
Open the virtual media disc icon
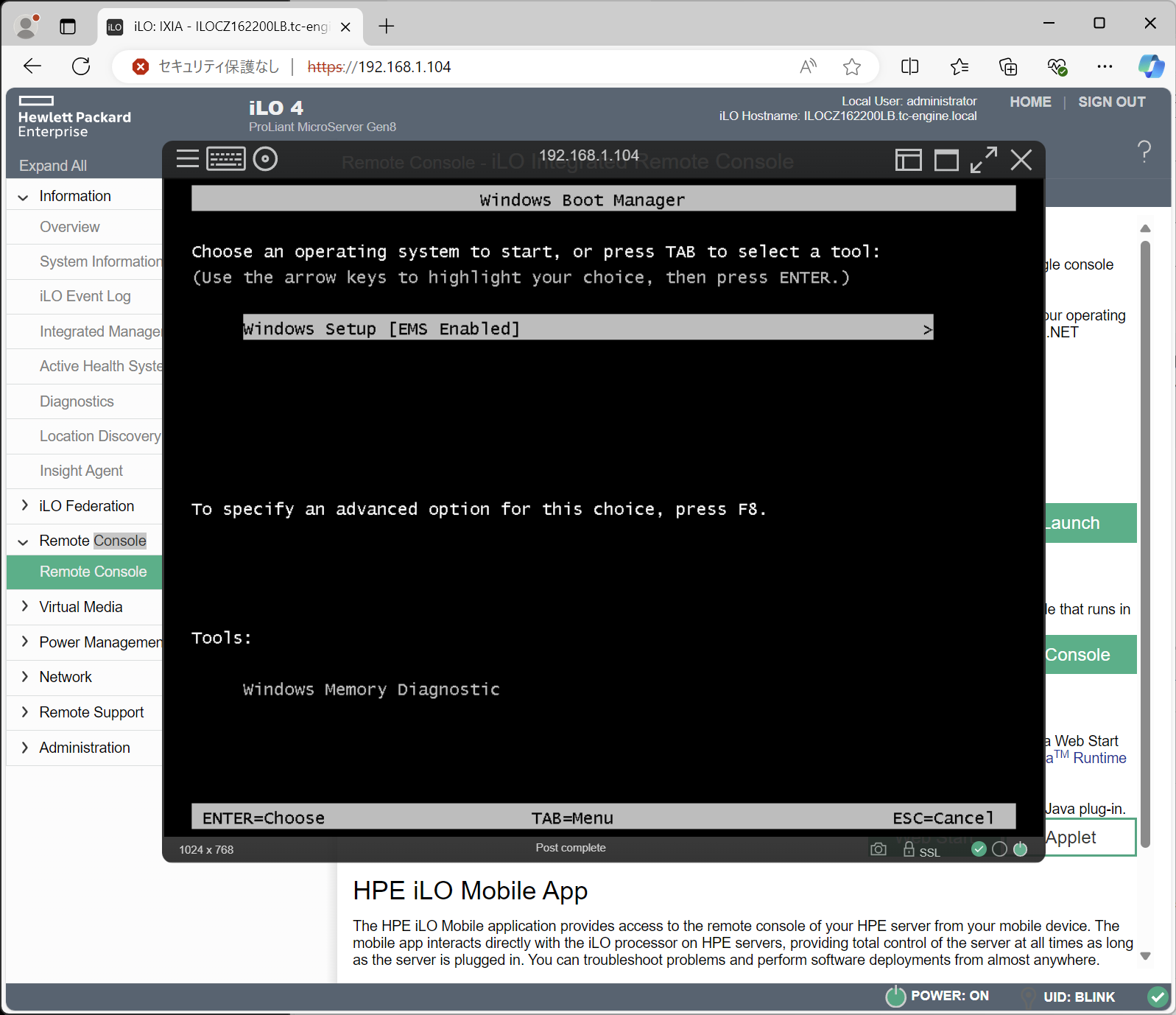pos(265,159)
